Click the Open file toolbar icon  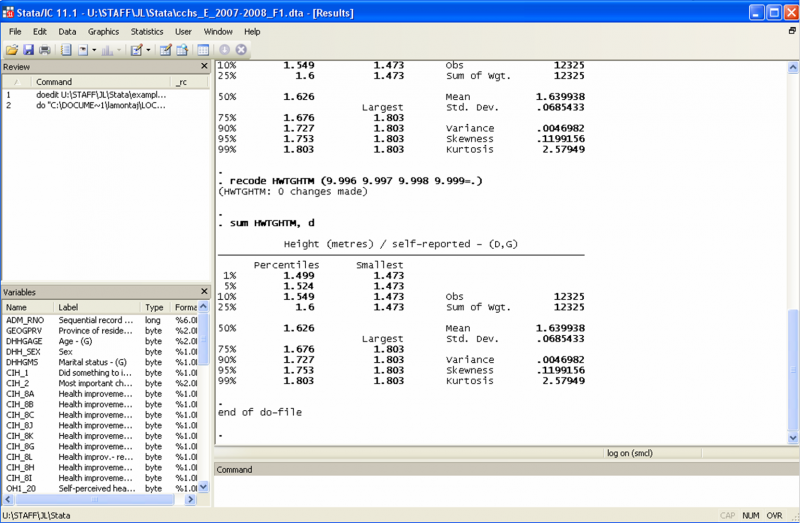pos(12,49)
